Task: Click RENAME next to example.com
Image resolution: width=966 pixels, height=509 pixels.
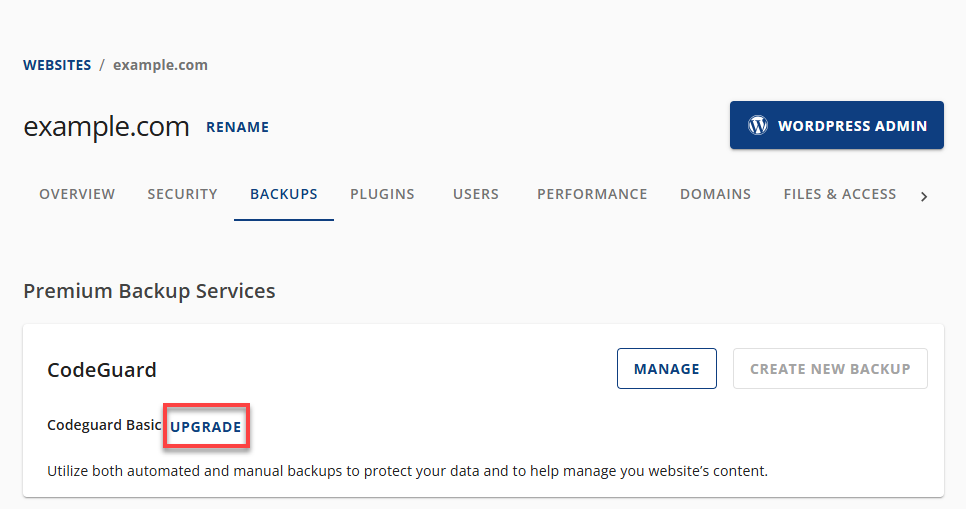Action: [237, 127]
